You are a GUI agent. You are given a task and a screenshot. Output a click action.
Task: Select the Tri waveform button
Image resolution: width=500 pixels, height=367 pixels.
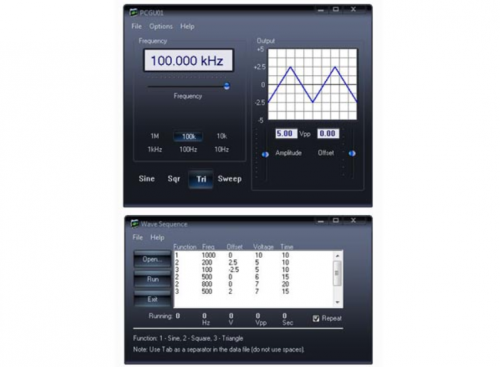(x=201, y=179)
